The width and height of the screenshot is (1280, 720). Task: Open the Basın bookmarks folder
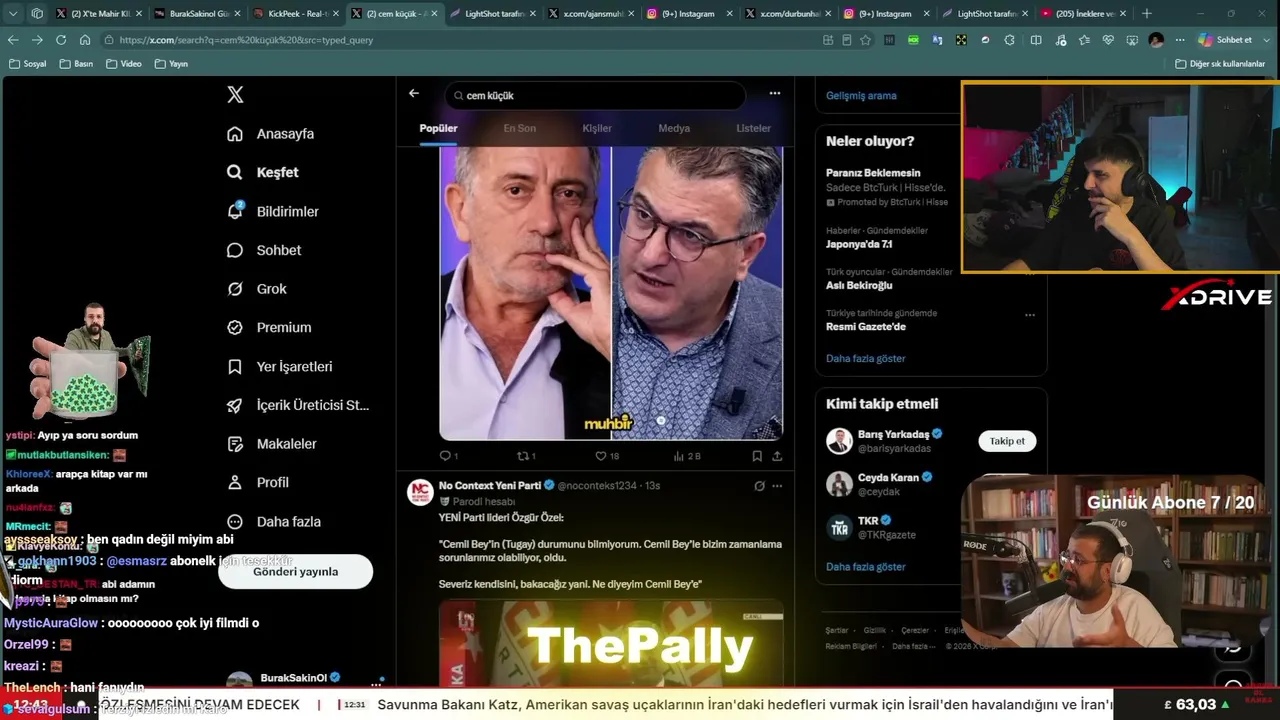tap(76, 64)
